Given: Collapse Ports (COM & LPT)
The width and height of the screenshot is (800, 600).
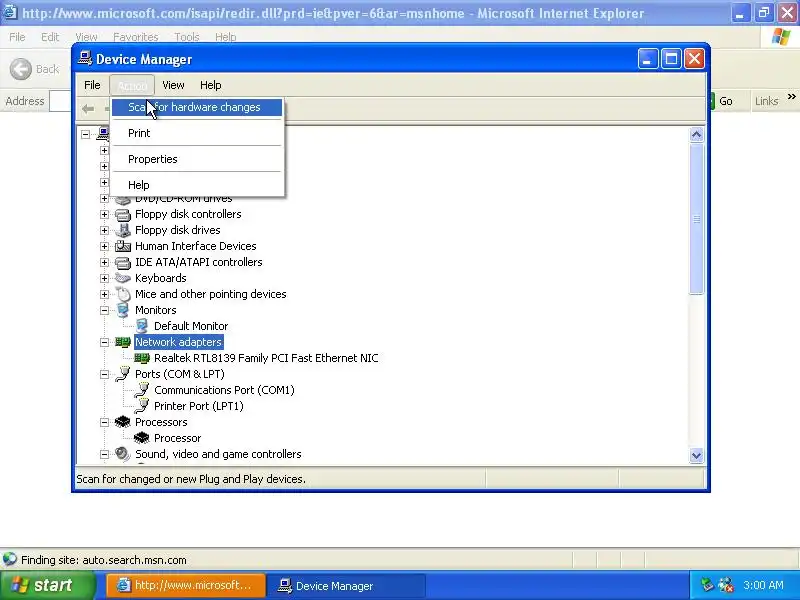Looking at the screenshot, I should (104, 374).
